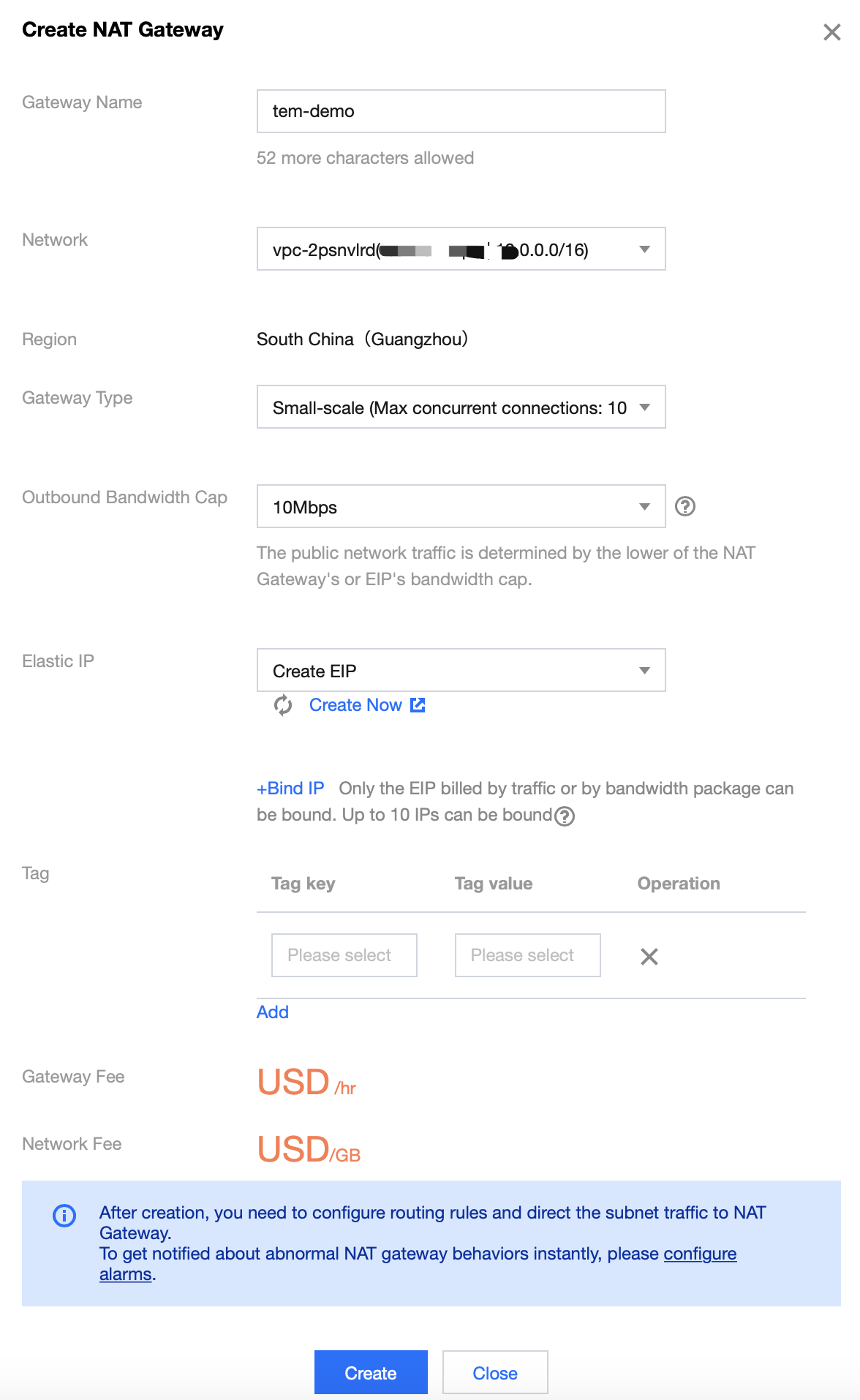Click the info icon in the blue notice

(x=64, y=1216)
